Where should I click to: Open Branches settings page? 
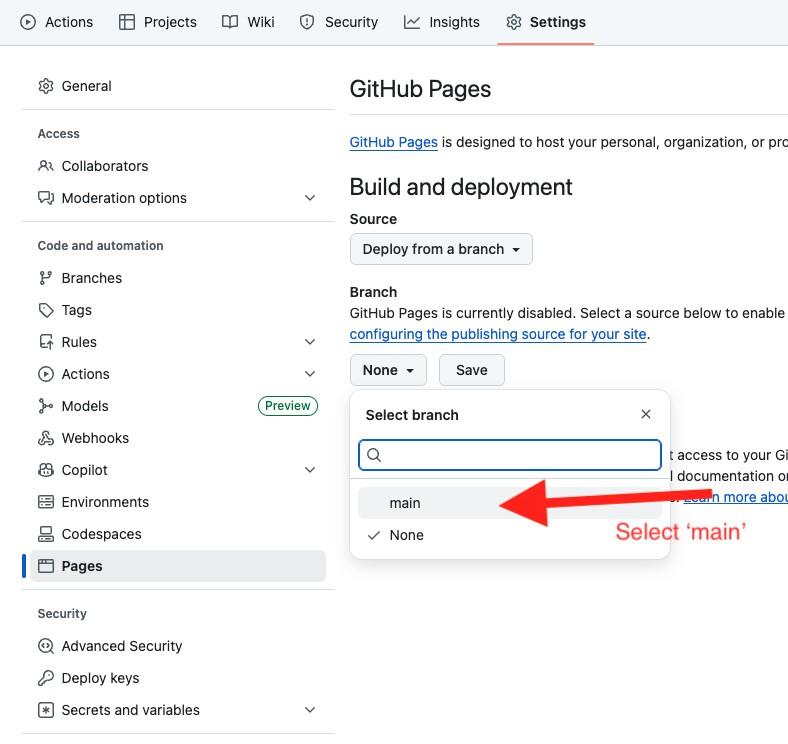coord(178,278)
